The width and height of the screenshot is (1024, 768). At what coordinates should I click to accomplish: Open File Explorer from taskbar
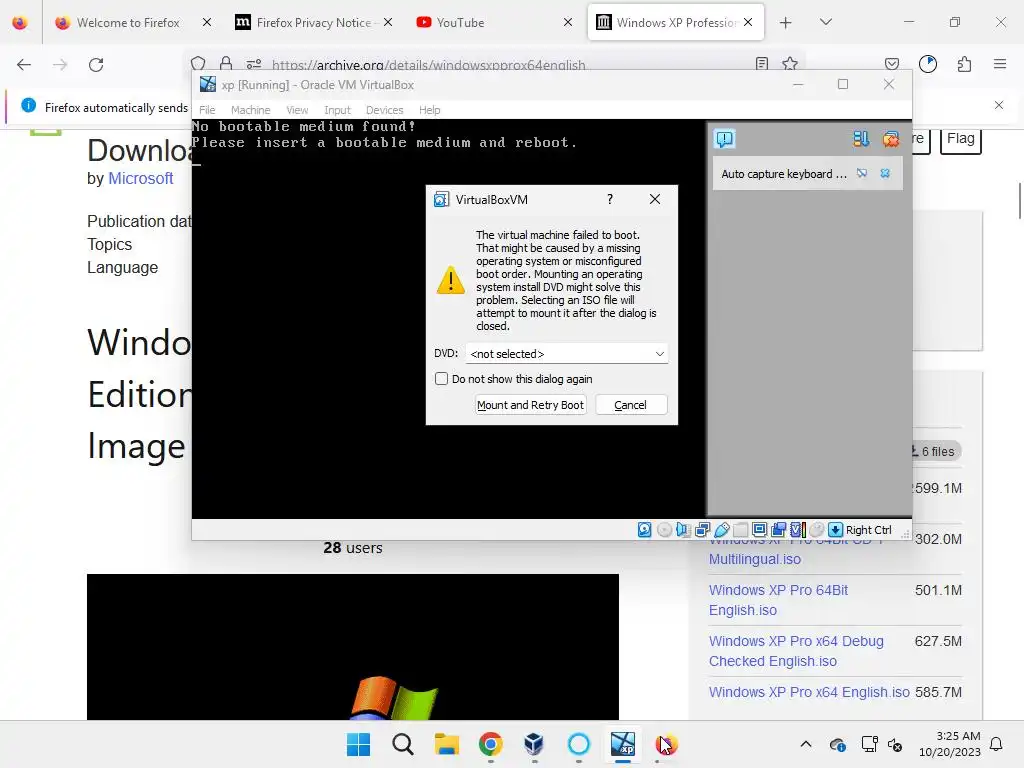tap(447, 744)
